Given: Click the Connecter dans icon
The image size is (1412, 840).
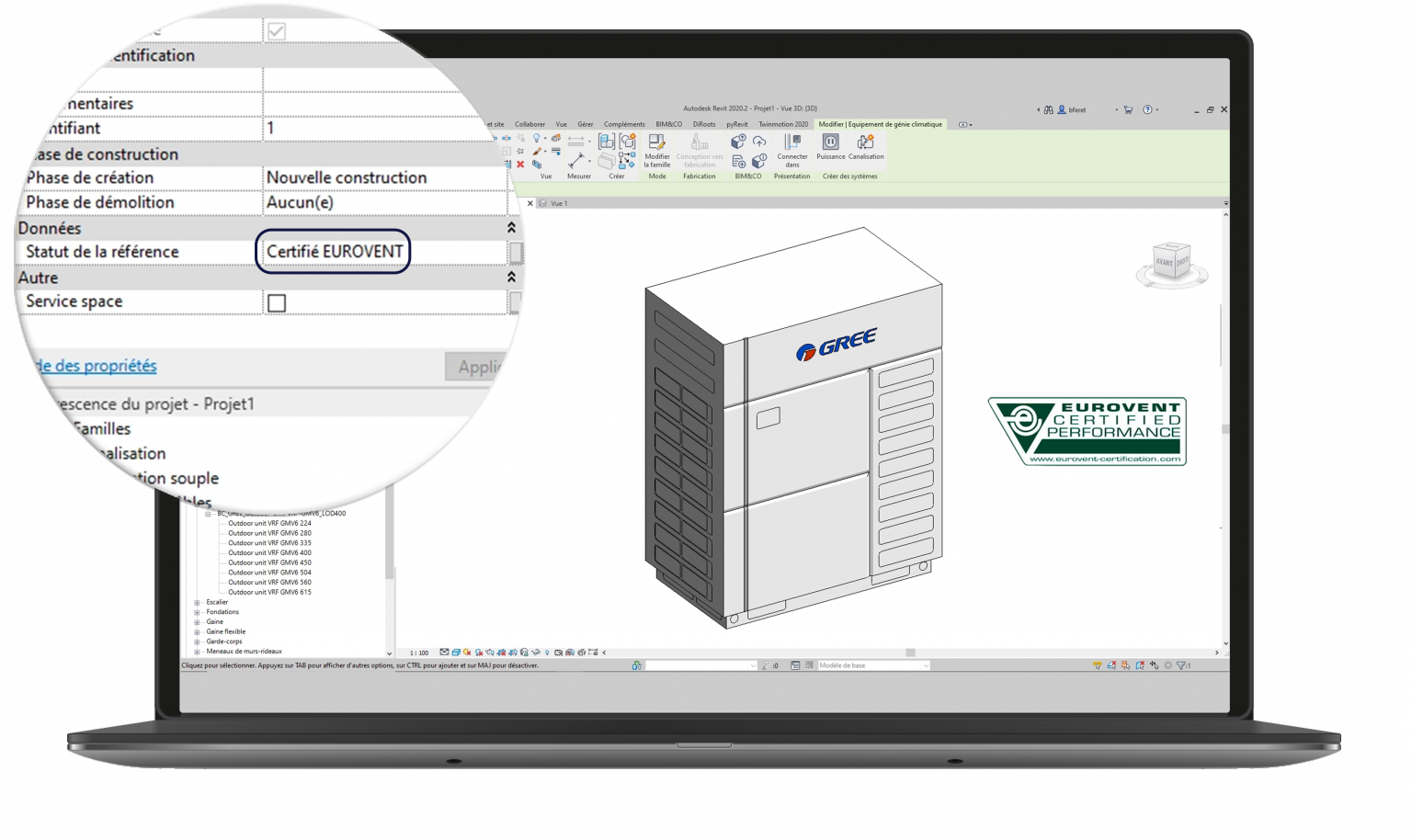Looking at the screenshot, I should pos(791,149).
